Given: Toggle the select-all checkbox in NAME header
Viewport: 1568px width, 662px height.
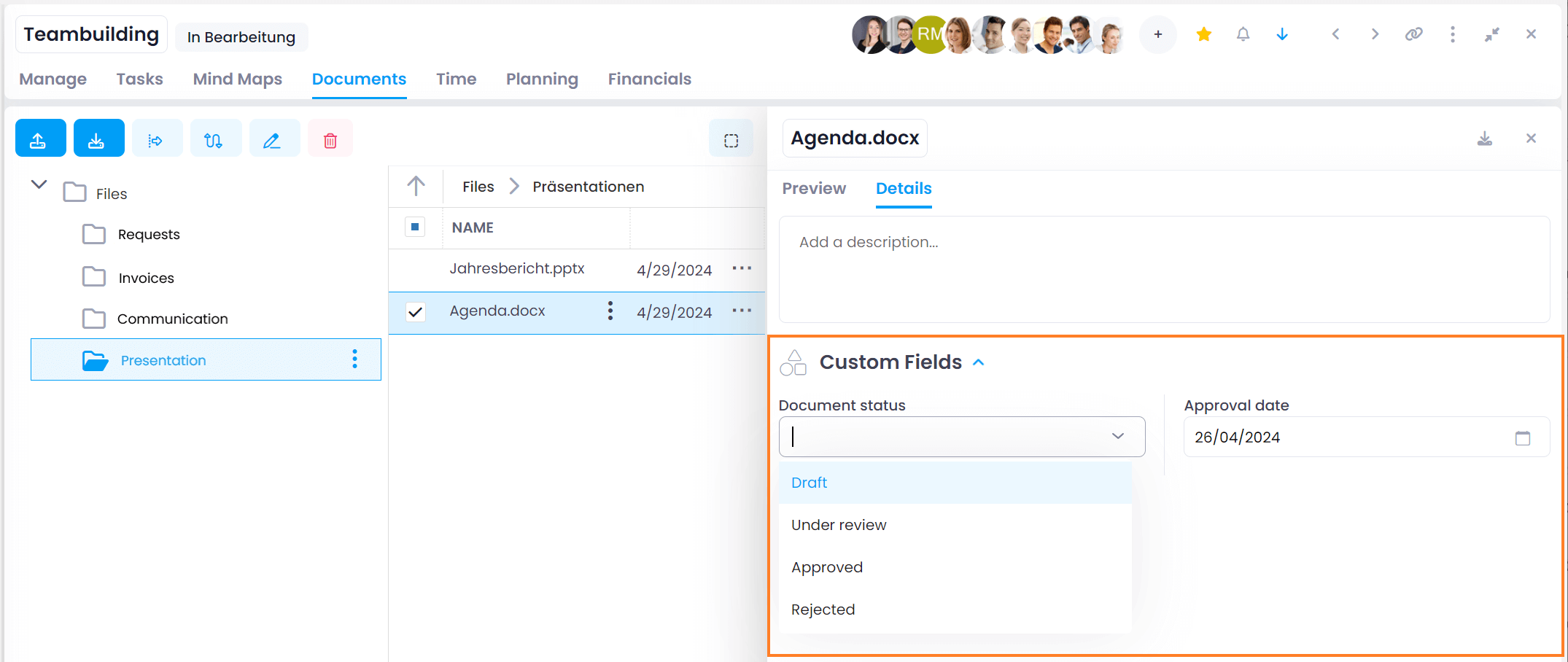Looking at the screenshot, I should 415,227.
